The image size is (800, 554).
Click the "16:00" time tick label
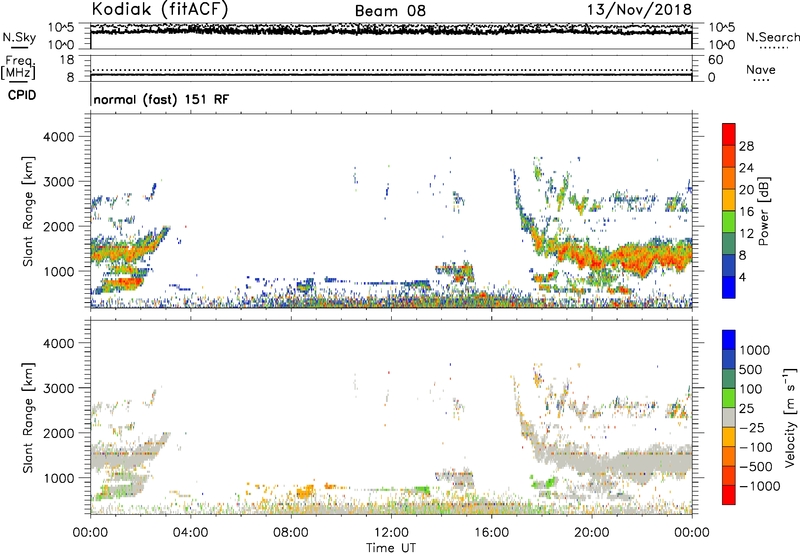click(491, 533)
